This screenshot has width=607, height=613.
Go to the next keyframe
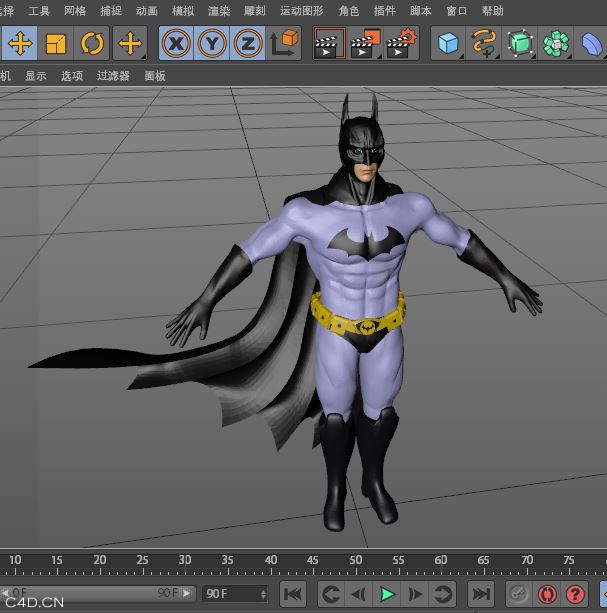click(443, 594)
